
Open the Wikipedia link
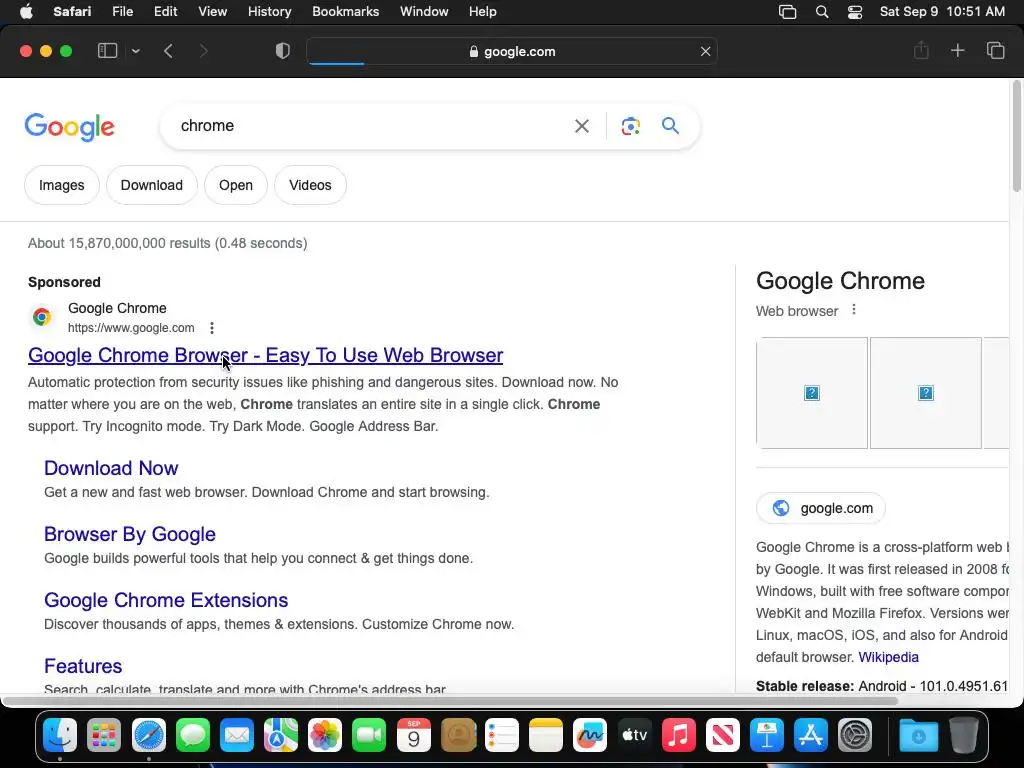click(x=888, y=657)
